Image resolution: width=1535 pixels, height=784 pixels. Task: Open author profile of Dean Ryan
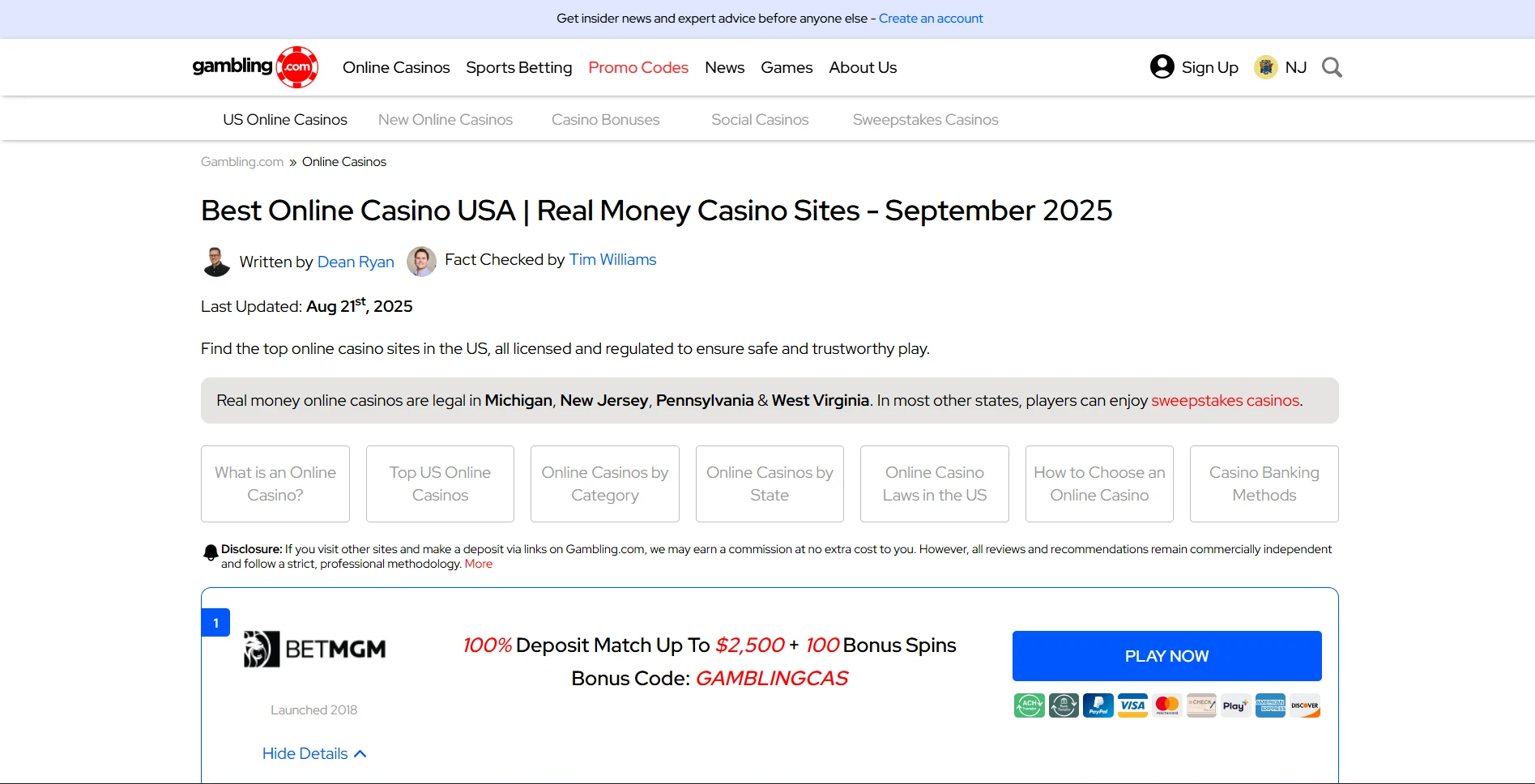point(356,262)
